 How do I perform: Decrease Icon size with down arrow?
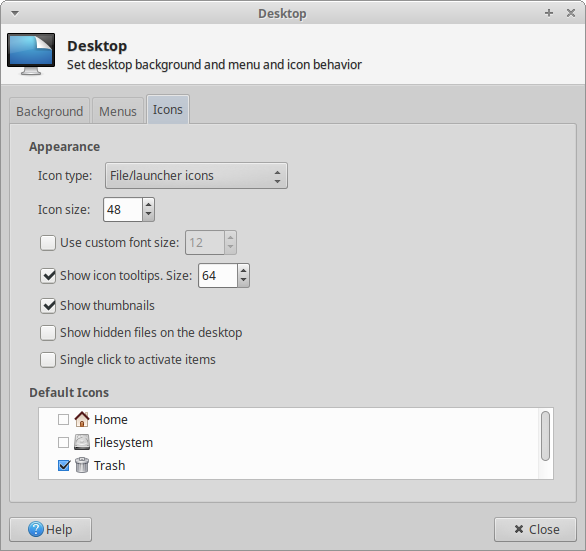coord(148,215)
